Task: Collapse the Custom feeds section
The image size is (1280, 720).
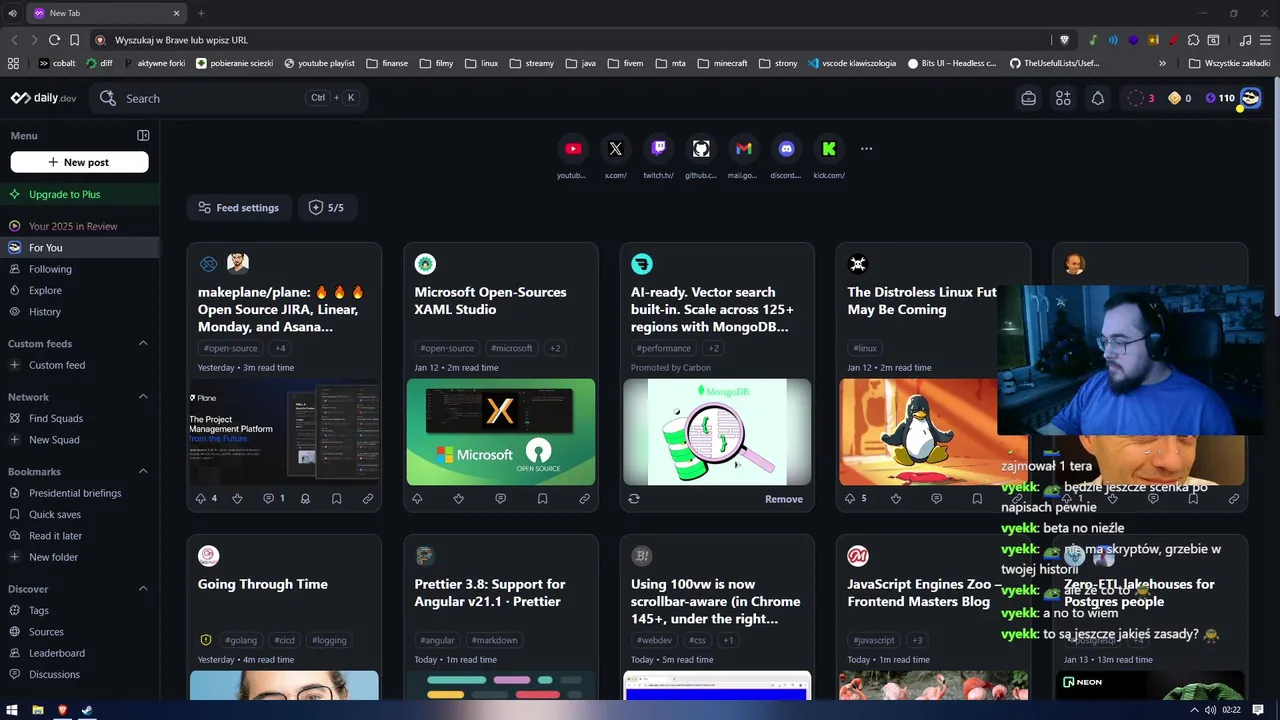Action: point(143,343)
